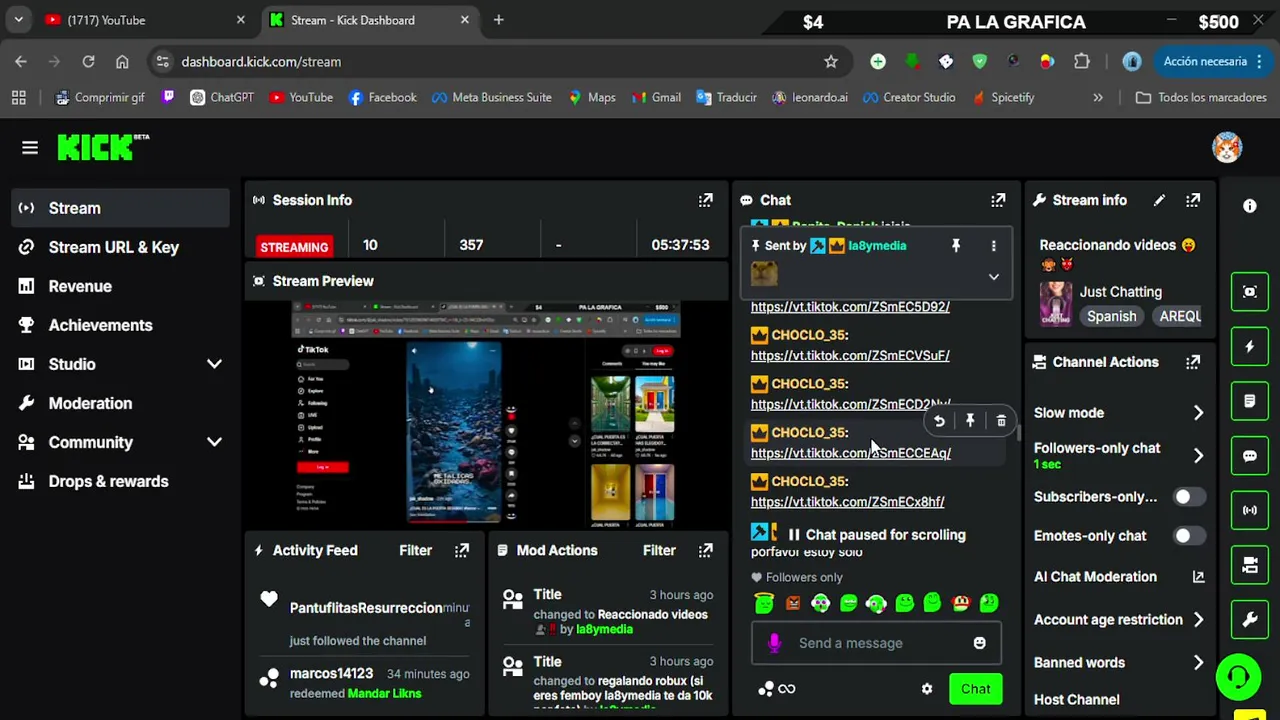Pin the hovered chat message
The width and height of the screenshot is (1280, 720).
pos(970,421)
